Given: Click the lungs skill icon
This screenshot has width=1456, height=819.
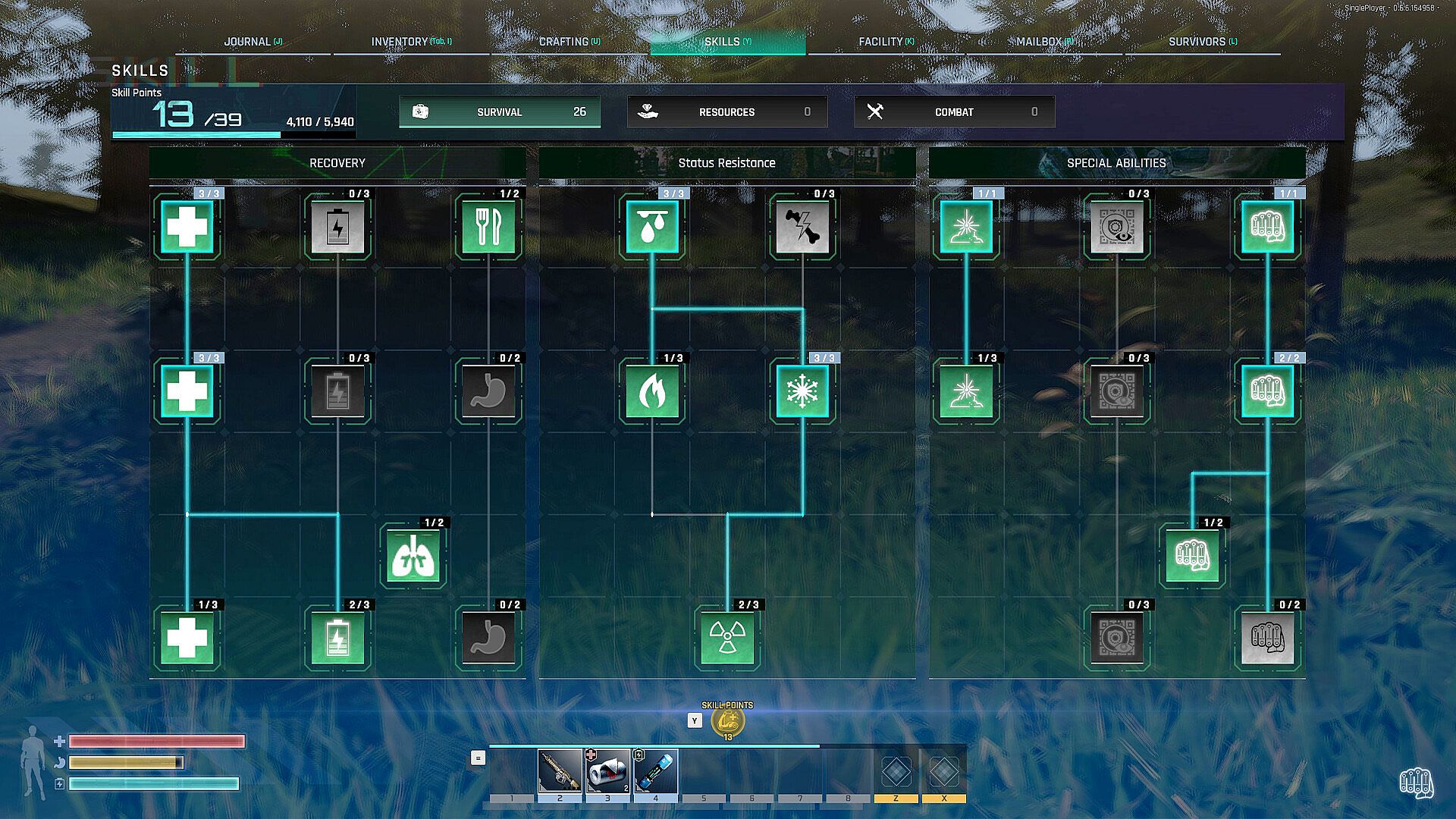Looking at the screenshot, I should click(x=413, y=557).
